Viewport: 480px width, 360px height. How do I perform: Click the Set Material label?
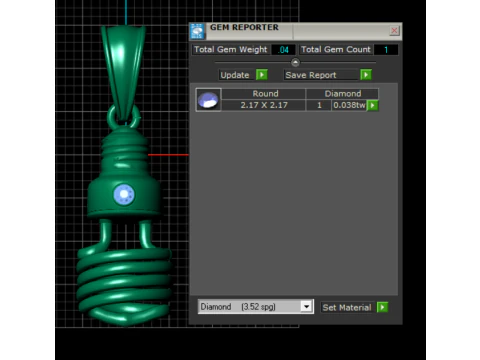click(x=347, y=307)
